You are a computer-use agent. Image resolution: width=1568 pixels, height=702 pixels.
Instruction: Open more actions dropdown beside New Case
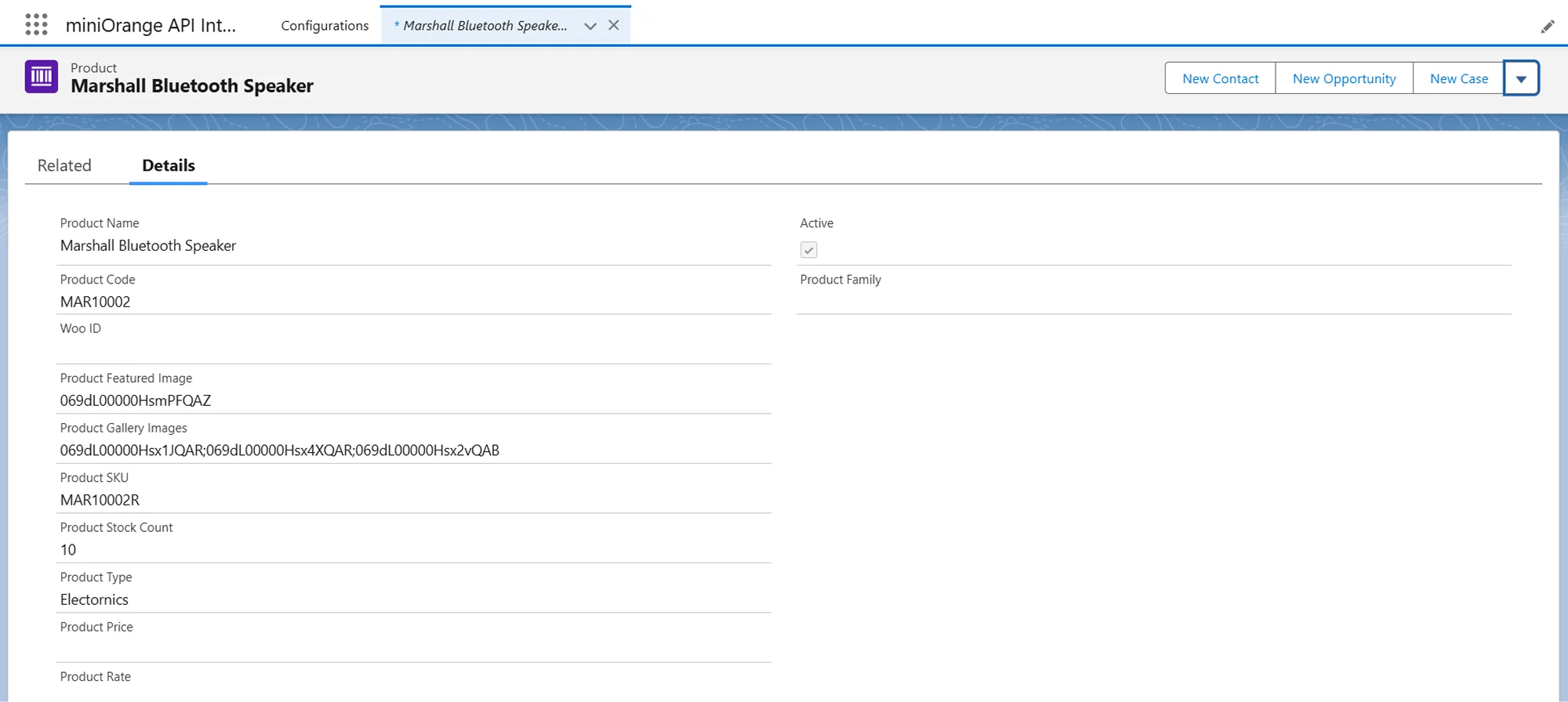pos(1521,78)
